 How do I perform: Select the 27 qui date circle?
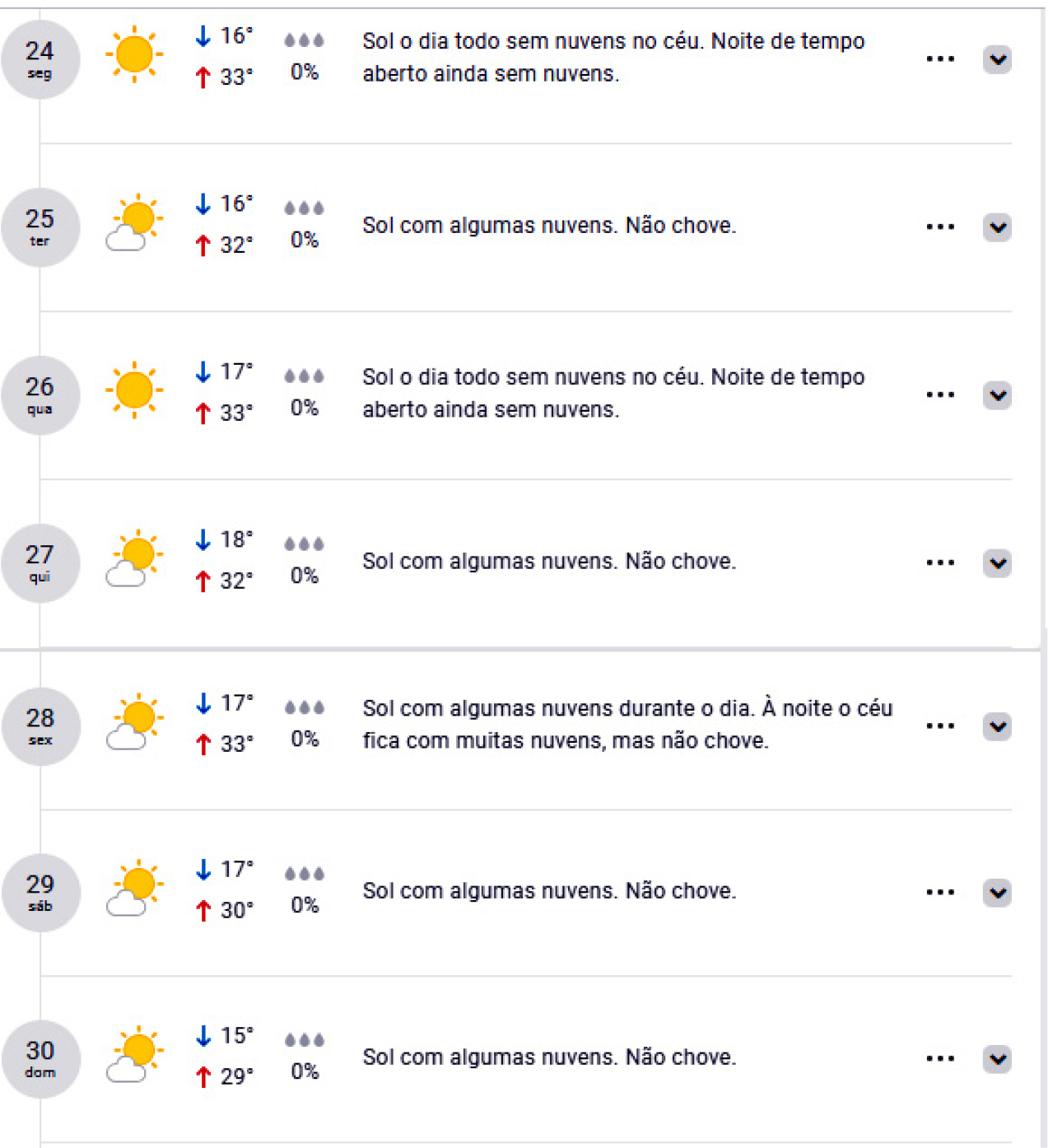coord(40,562)
